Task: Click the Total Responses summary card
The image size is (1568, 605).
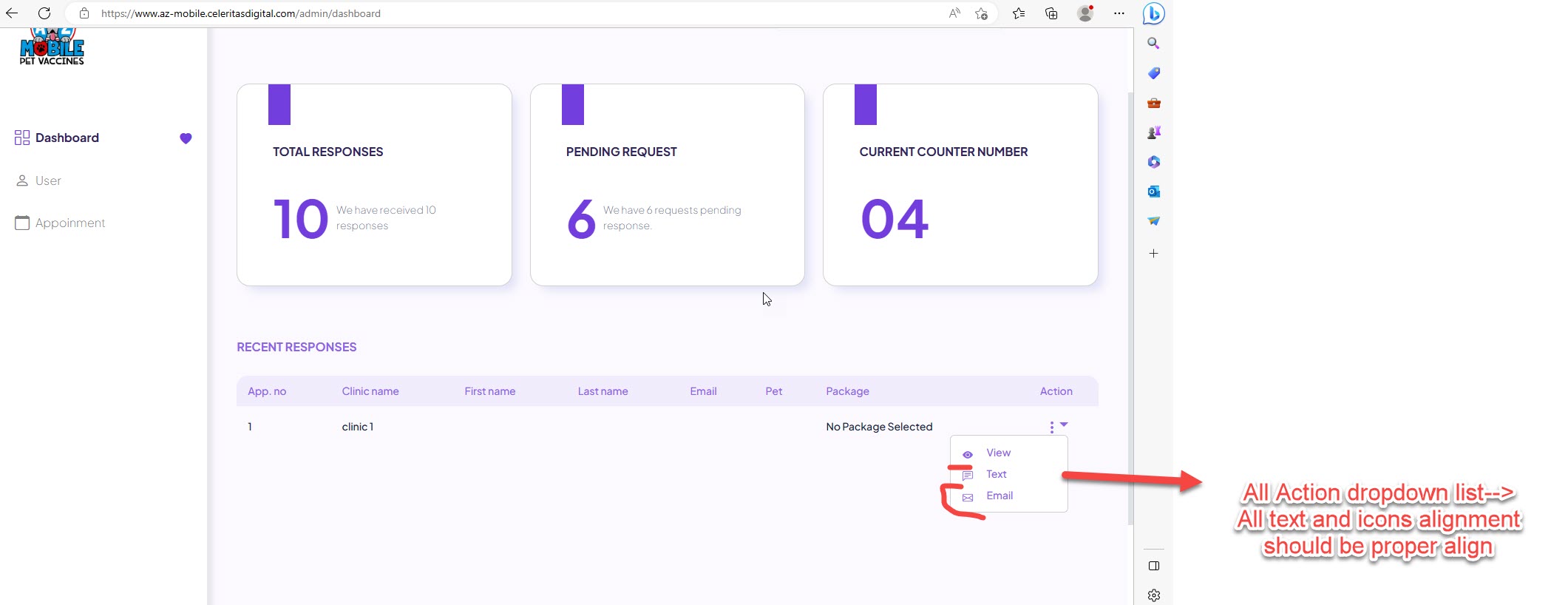Action: pos(374,185)
